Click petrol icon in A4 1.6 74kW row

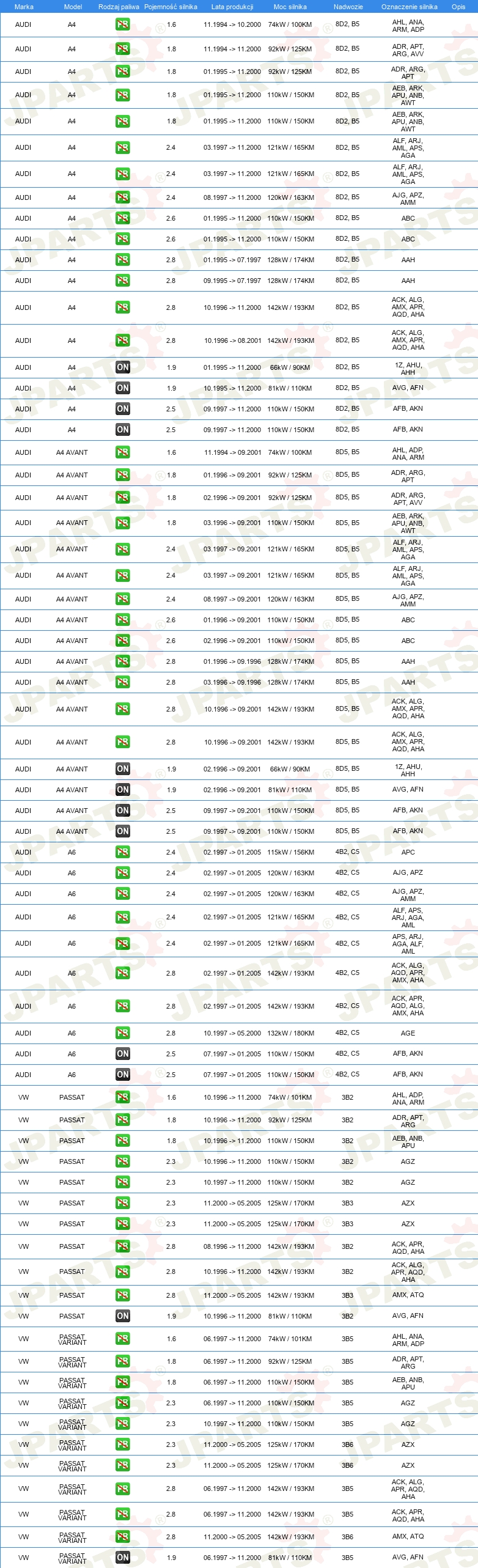(122, 24)
